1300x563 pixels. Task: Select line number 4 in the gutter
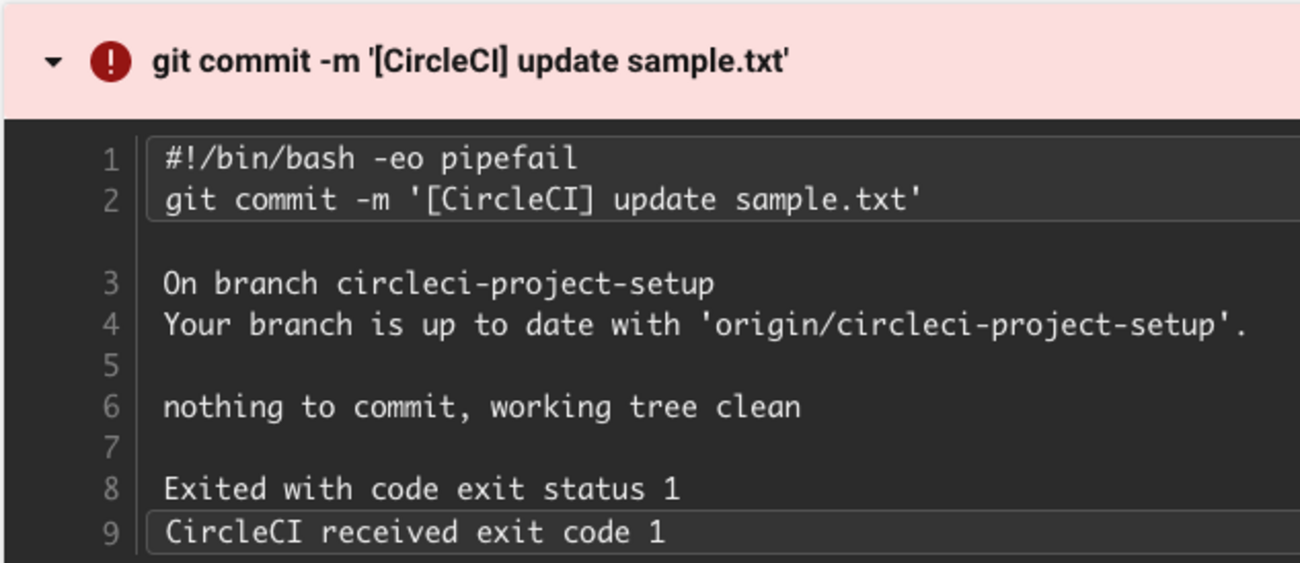coord(110,325)
